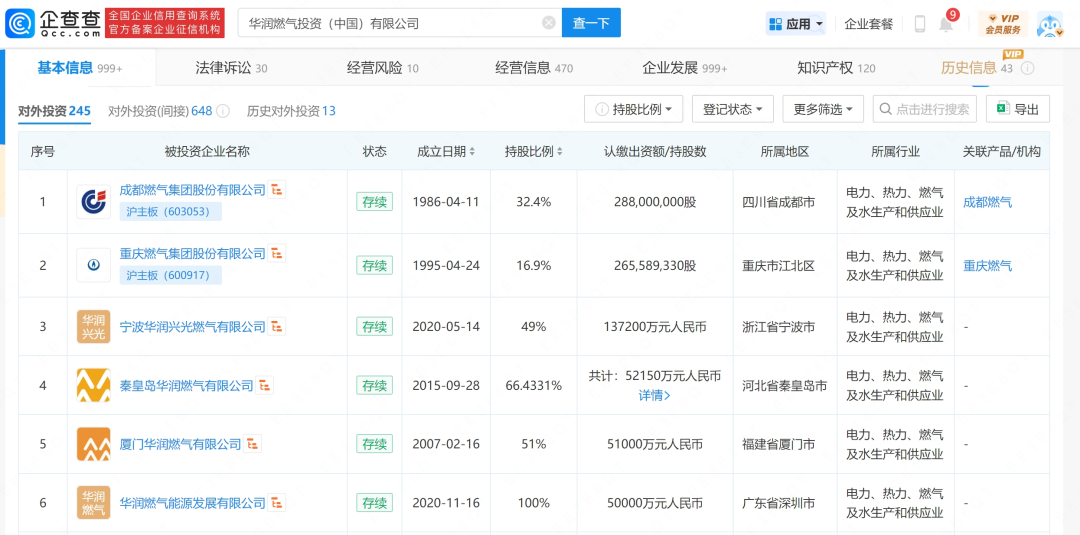Open the 登记状态 filter dropdown

click(733, 109)
